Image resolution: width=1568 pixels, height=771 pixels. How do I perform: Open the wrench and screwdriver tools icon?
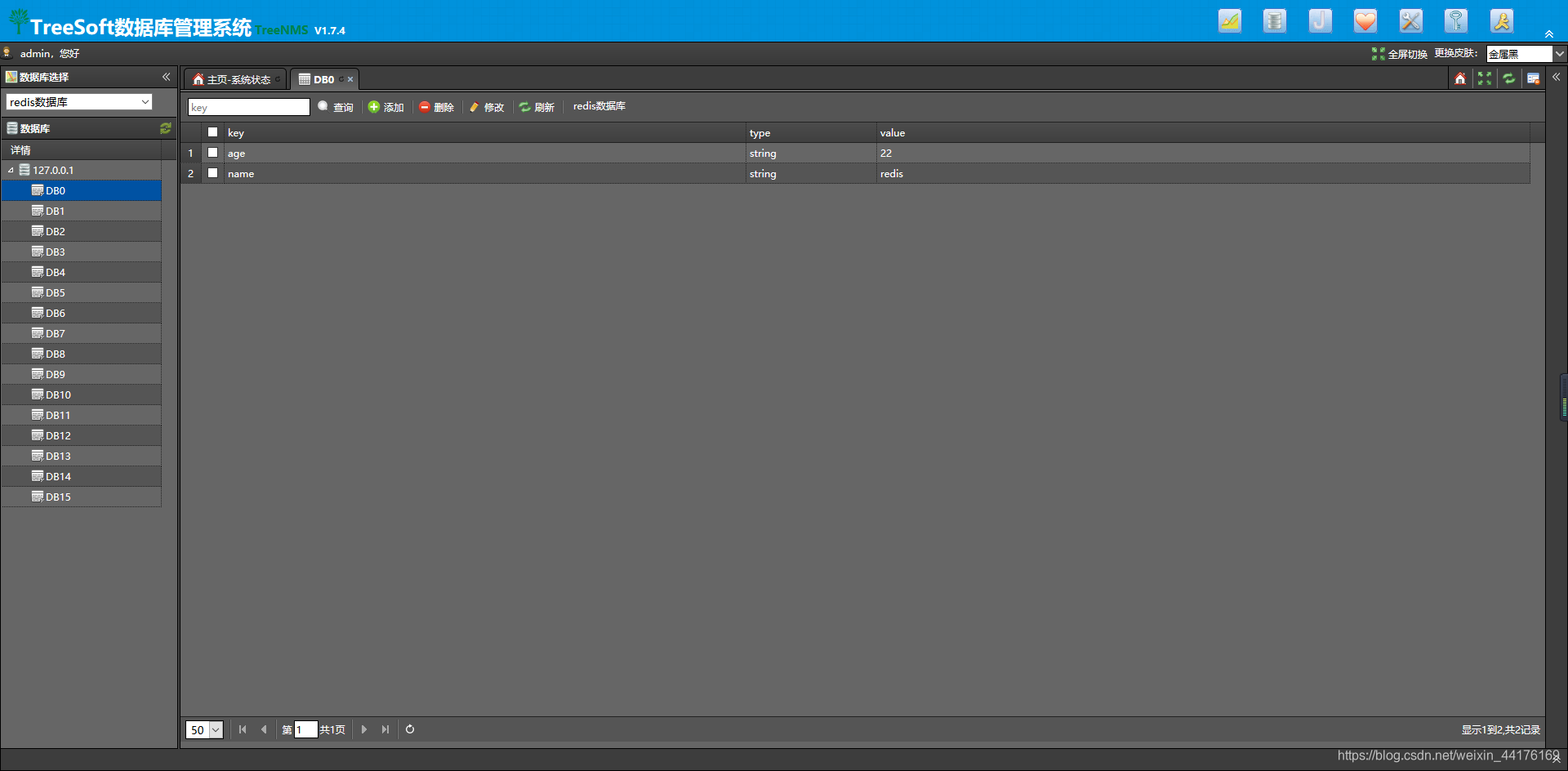point(1411,21)
